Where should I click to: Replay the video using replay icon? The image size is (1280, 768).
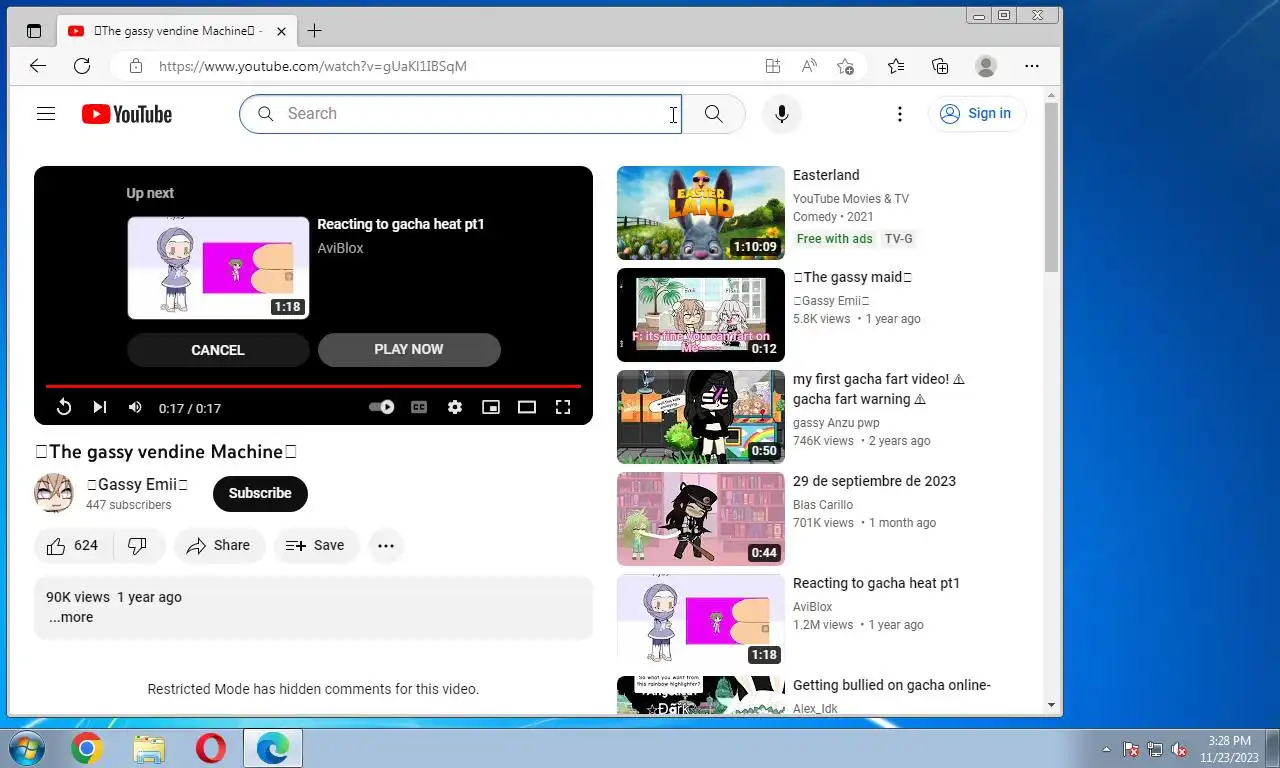63,407
